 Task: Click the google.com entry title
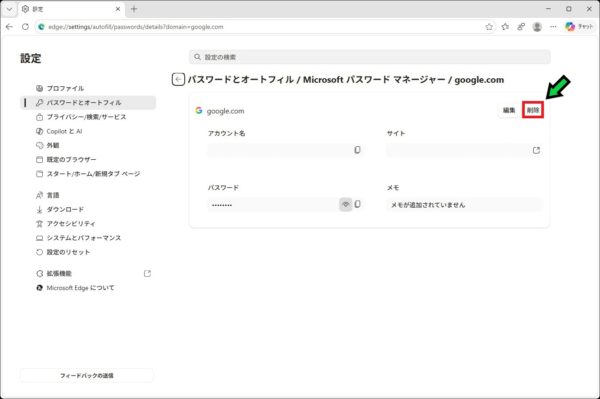(x=225, y=111)
